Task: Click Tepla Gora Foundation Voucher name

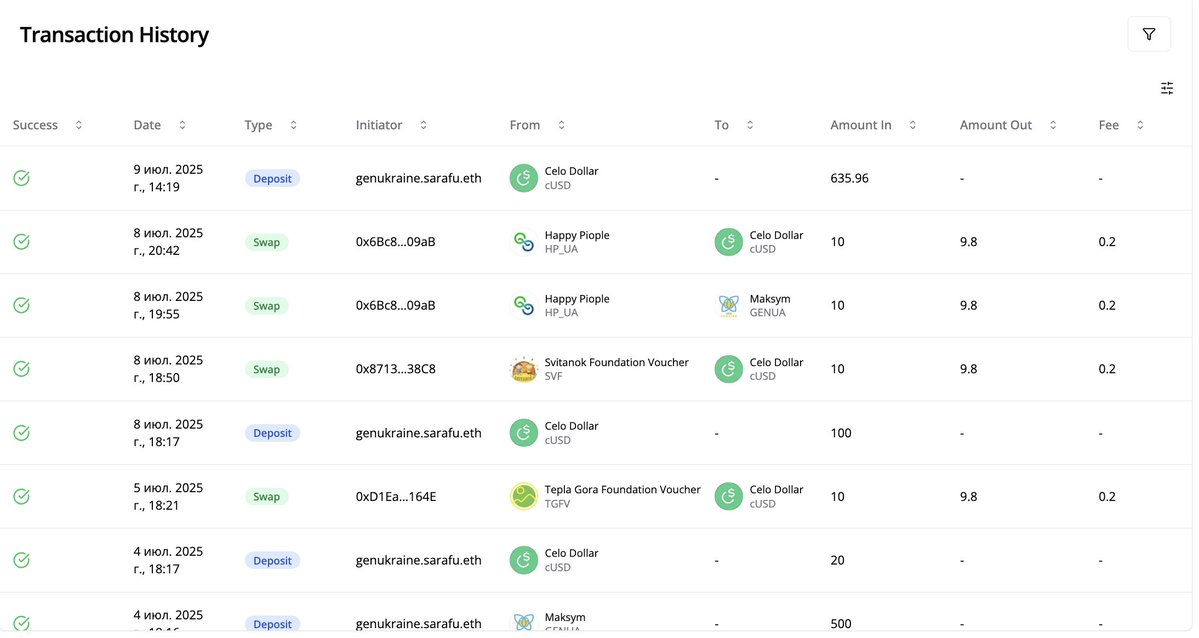Action: [x=622, y=490]
